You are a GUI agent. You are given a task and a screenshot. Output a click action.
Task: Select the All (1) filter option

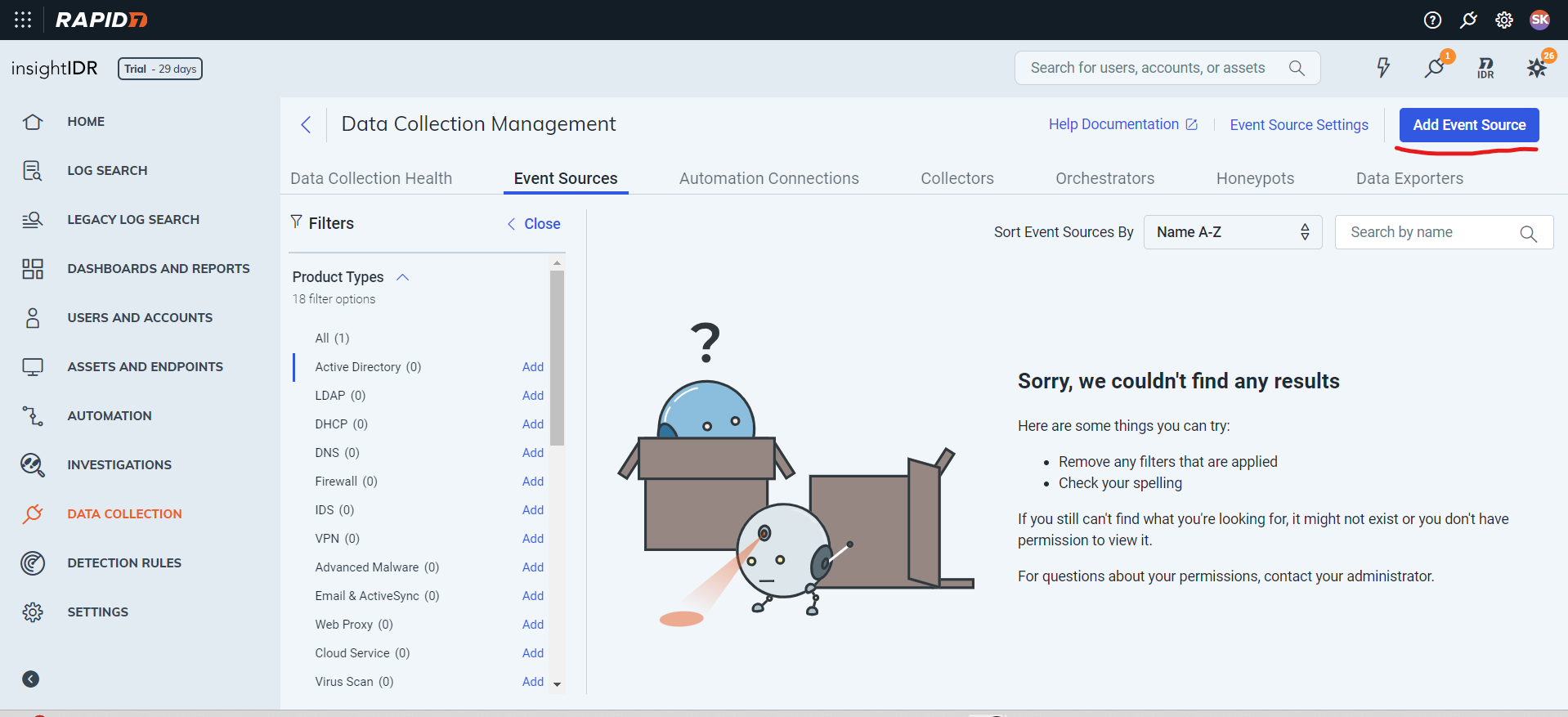point(332,338)
